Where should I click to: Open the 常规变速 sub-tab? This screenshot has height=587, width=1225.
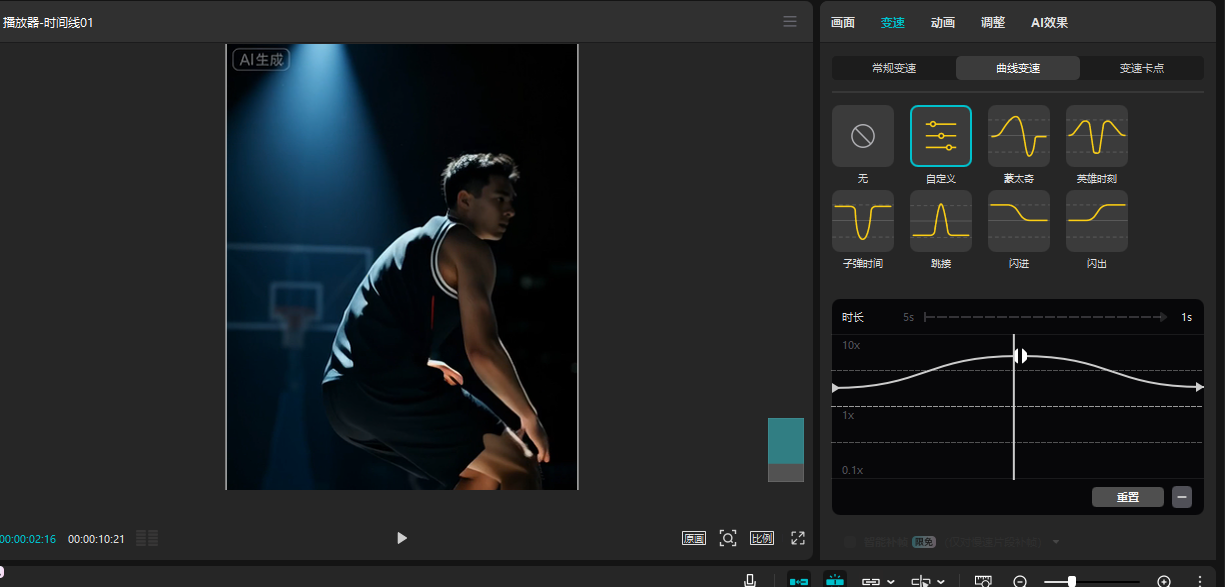(893, 68)
